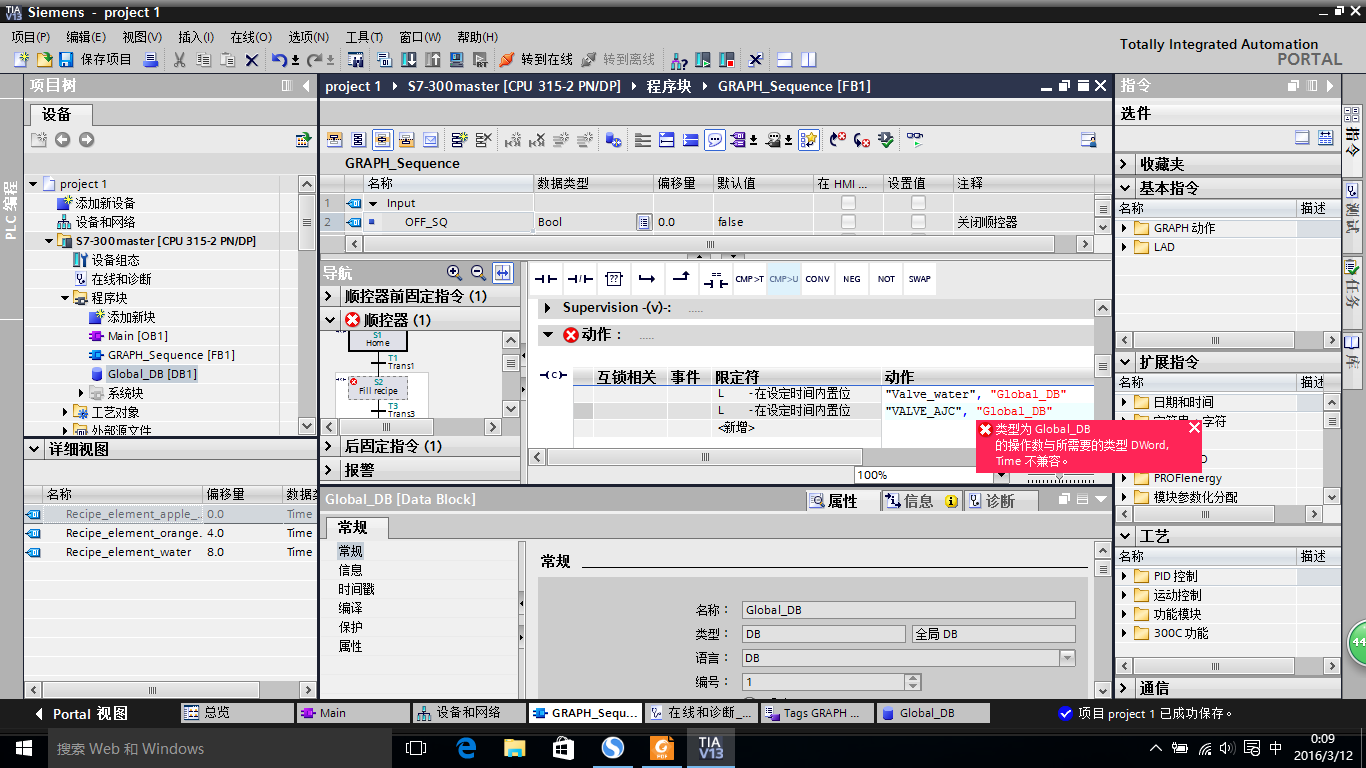Click the fit-to-width icon in navigation

point(503,272)
